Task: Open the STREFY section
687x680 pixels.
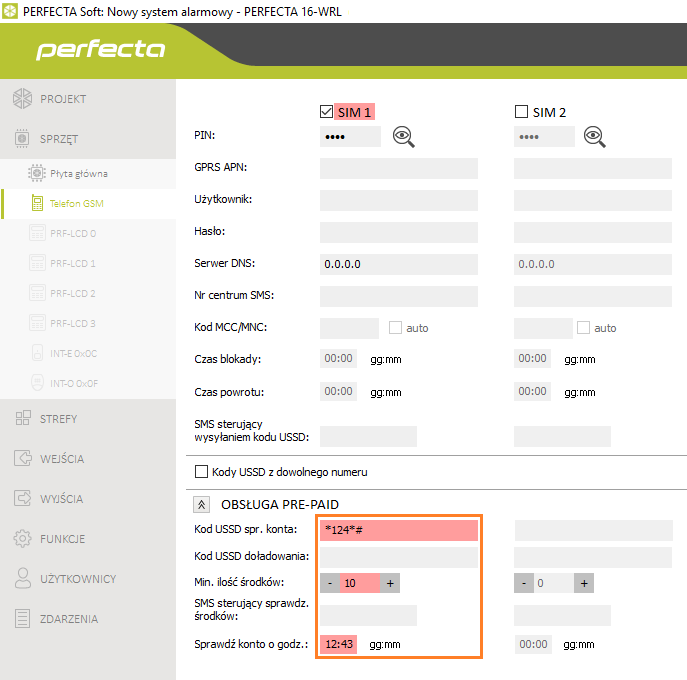Action: (x=88, y=419)
